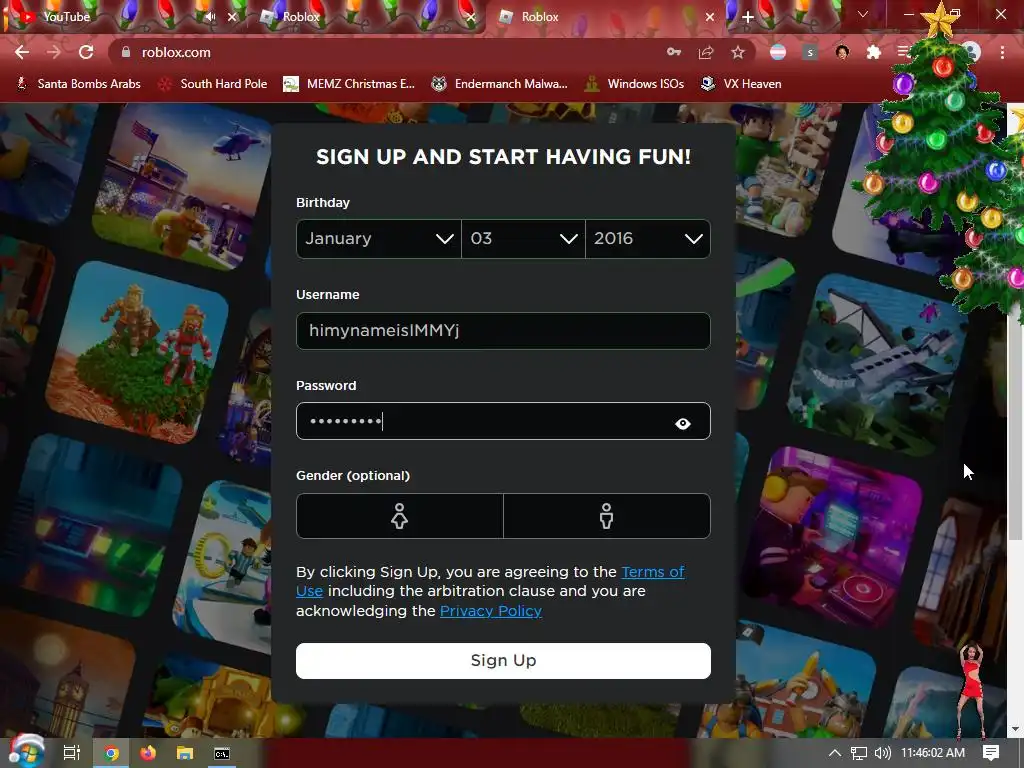Select the female gender option
Screen dimensions: 1024x768
pos(400,516)
